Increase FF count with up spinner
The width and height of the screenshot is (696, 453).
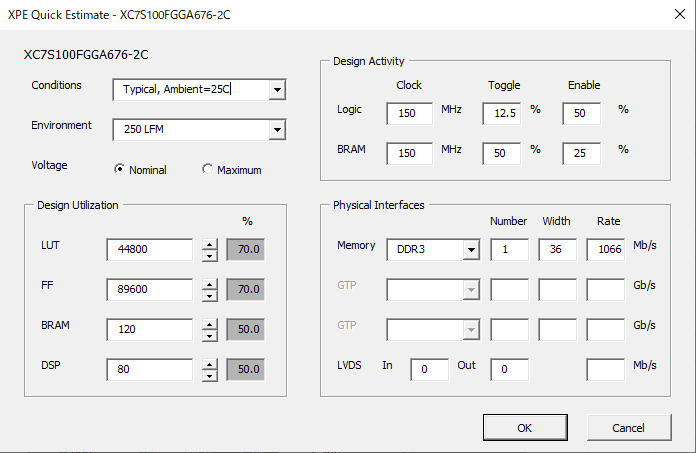click(x=210, y=284)
